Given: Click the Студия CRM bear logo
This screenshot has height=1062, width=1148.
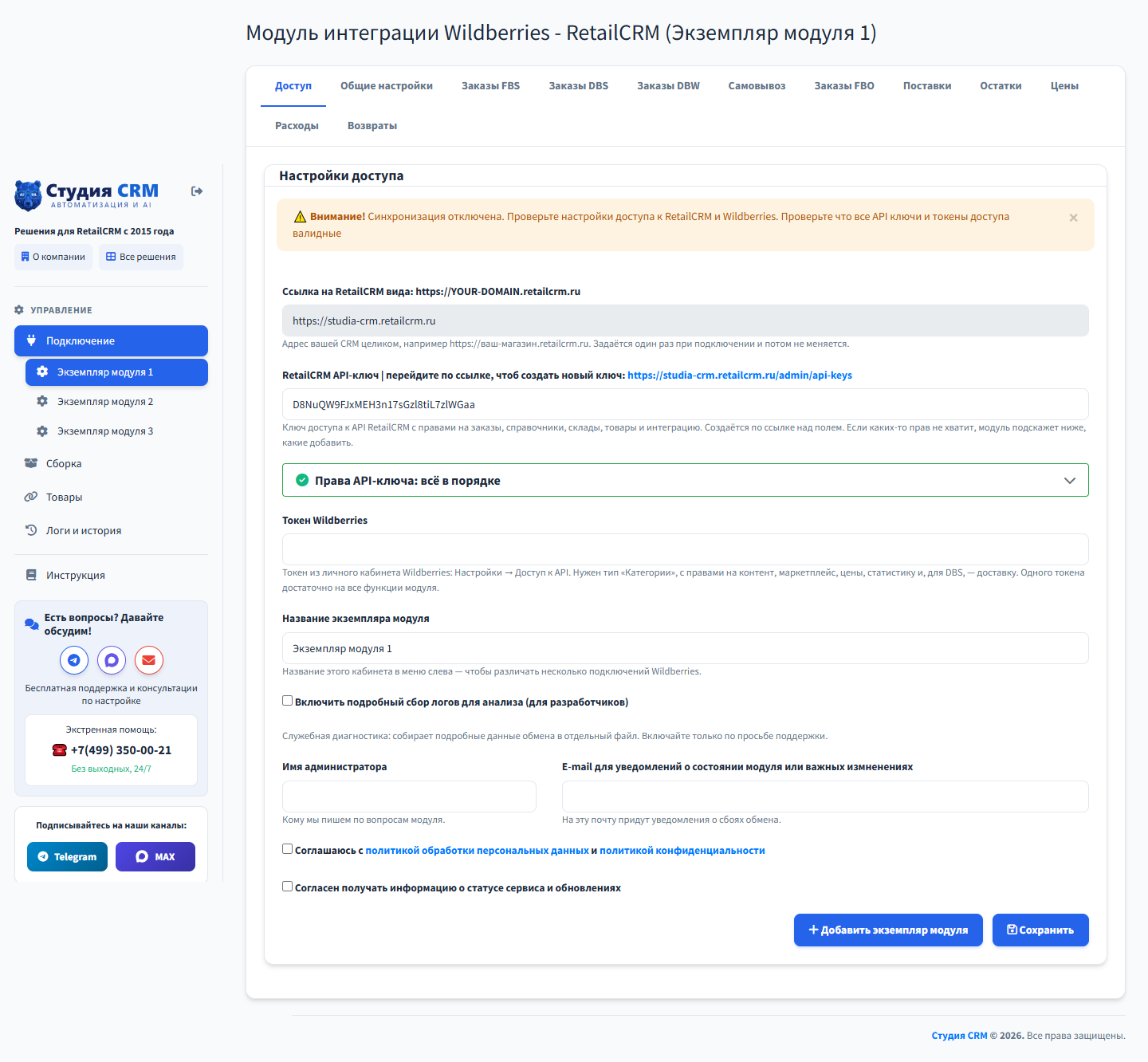Looking at the screenshot, I should click(29, 195).
